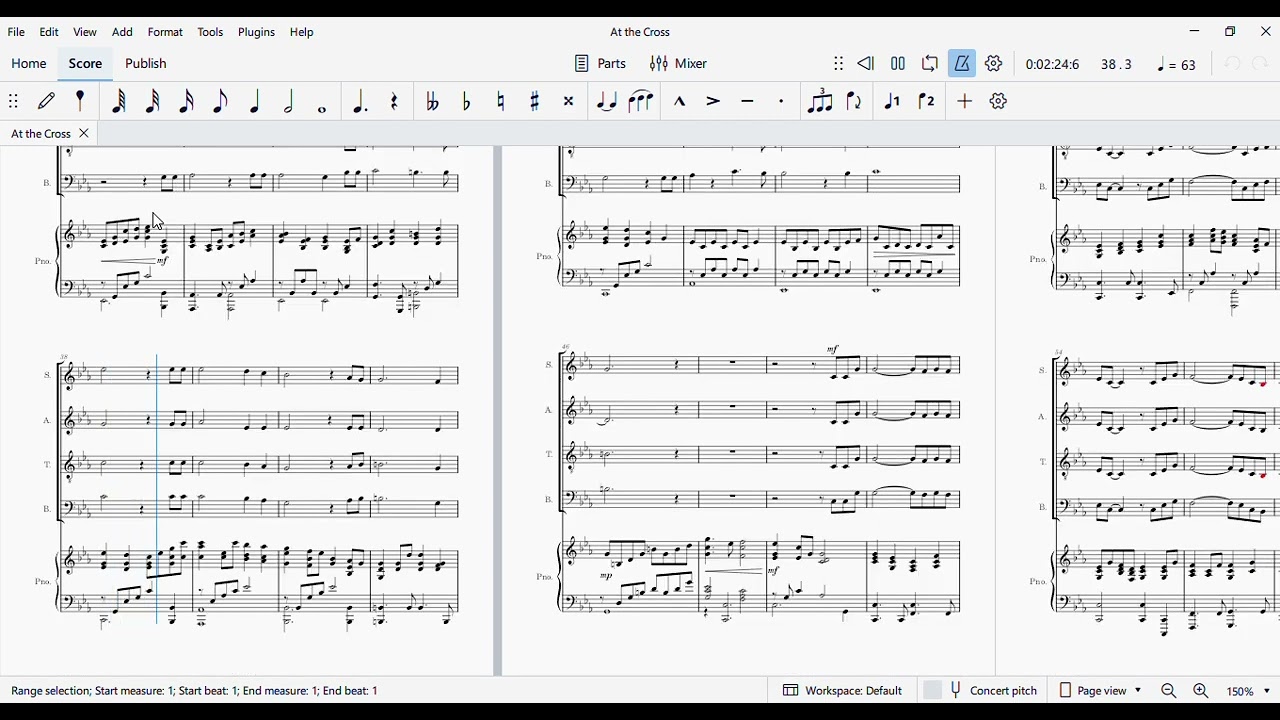Toggle loop playback
The image size is (1280, 720).
coord(931,64)
